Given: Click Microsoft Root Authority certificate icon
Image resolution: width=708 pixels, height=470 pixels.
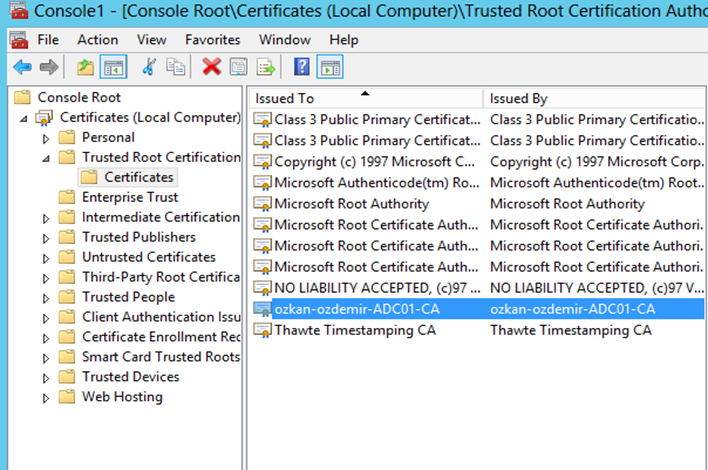Looking at the screenshot, I should 262,204.
